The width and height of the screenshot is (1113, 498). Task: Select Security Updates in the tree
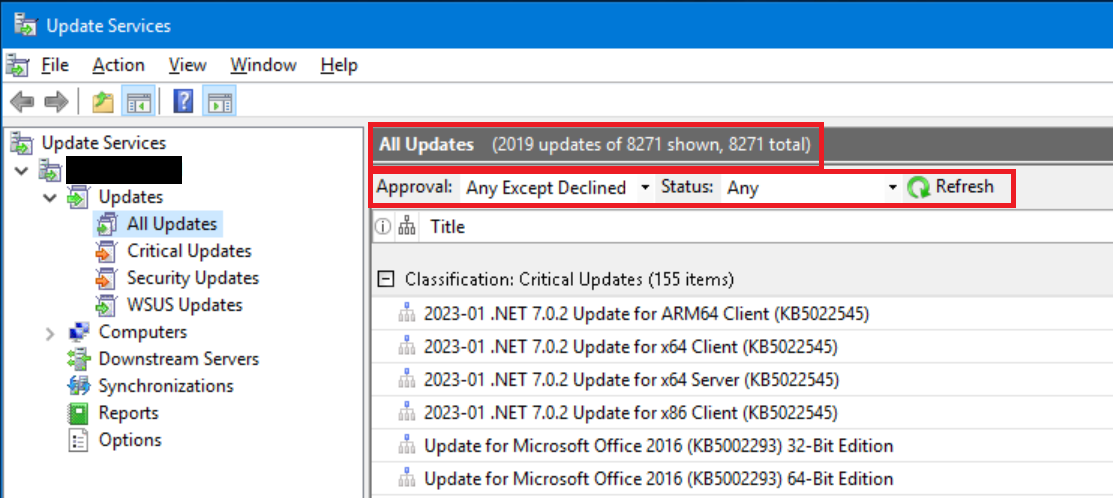(193, 278)
